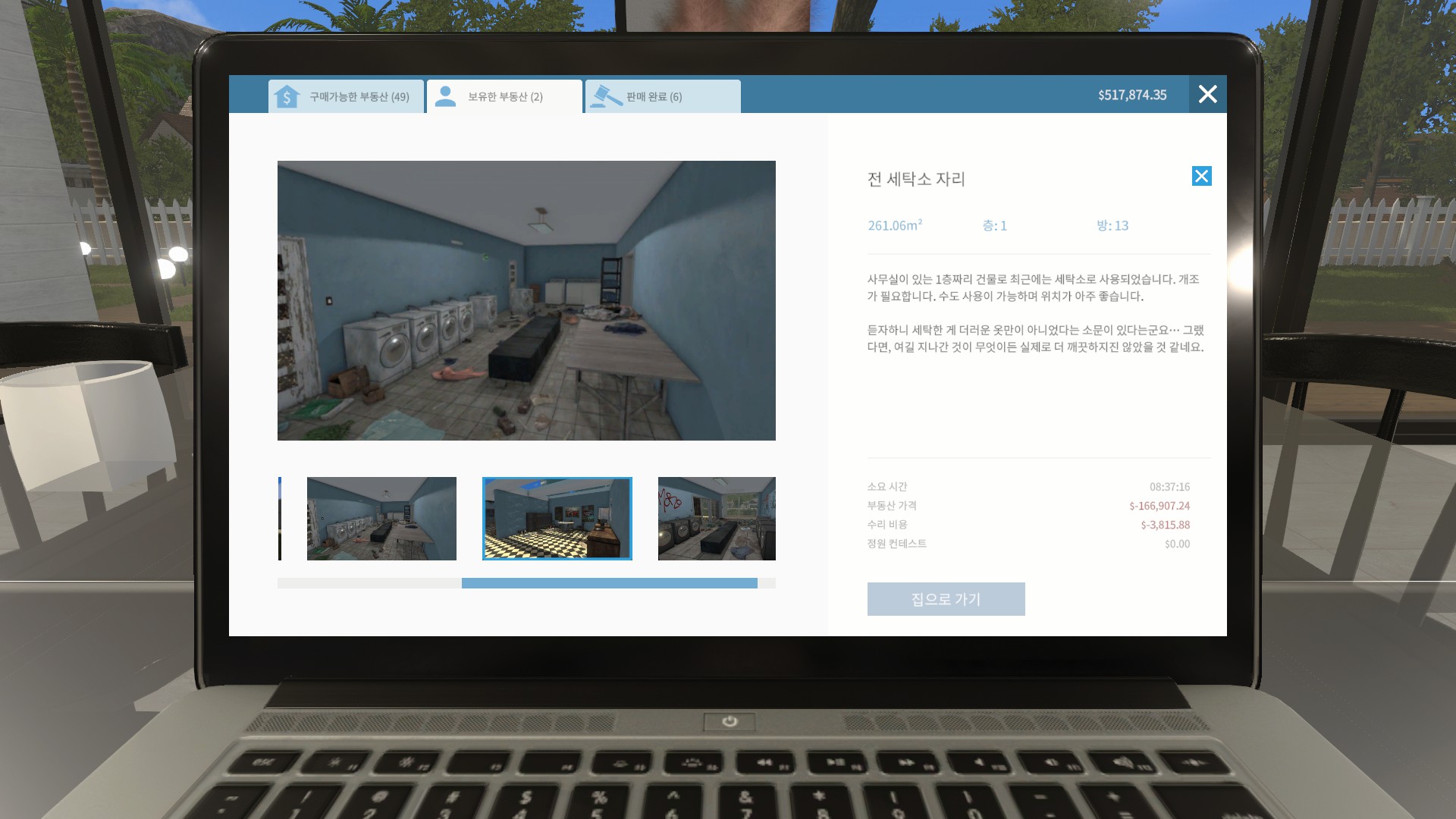
Task: Click the empty left part of scrollbar track
Action: pyautogui.click(x=369, y=583)
